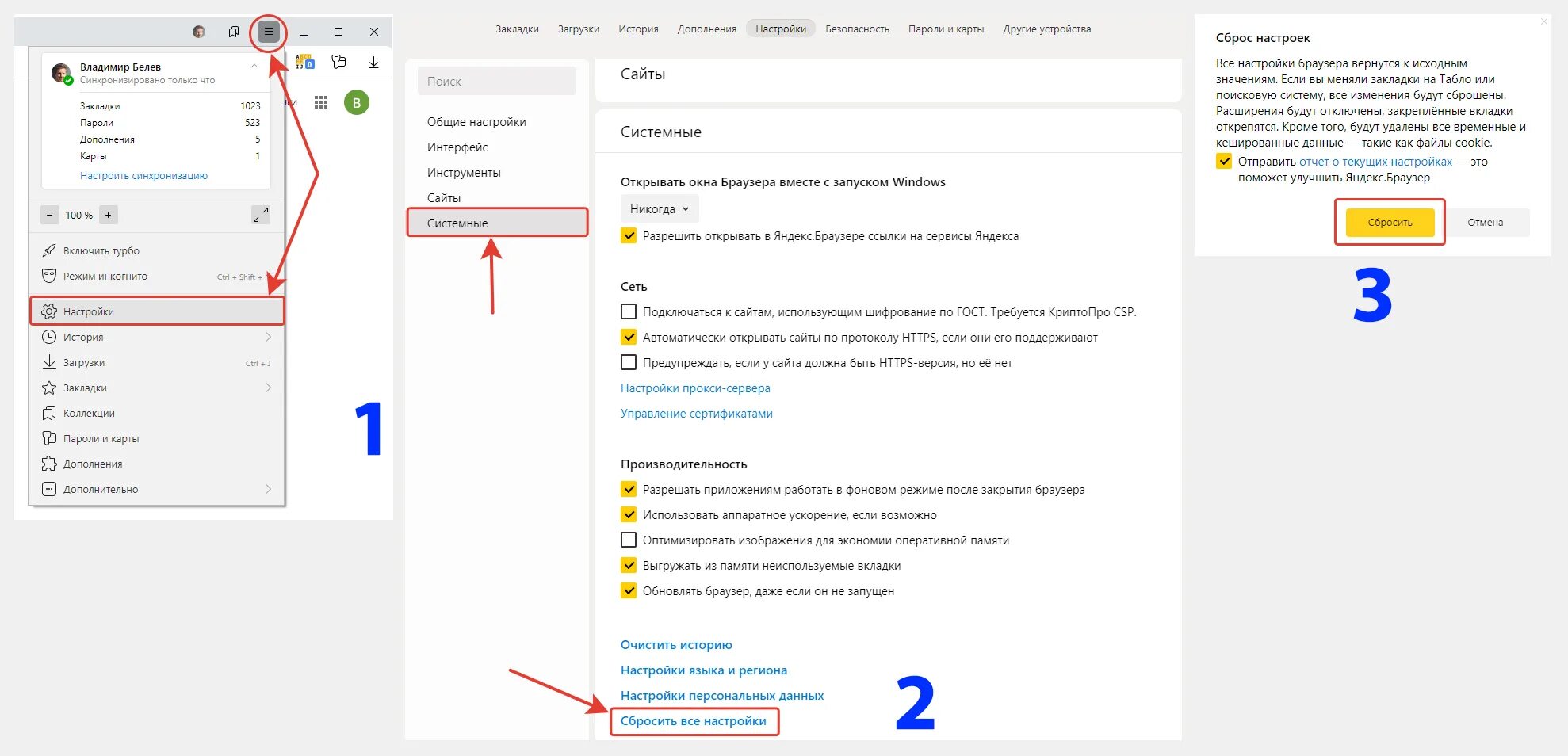Click the star icon next to Закладки
This screenshot has width=1568, height=756.
49,388
